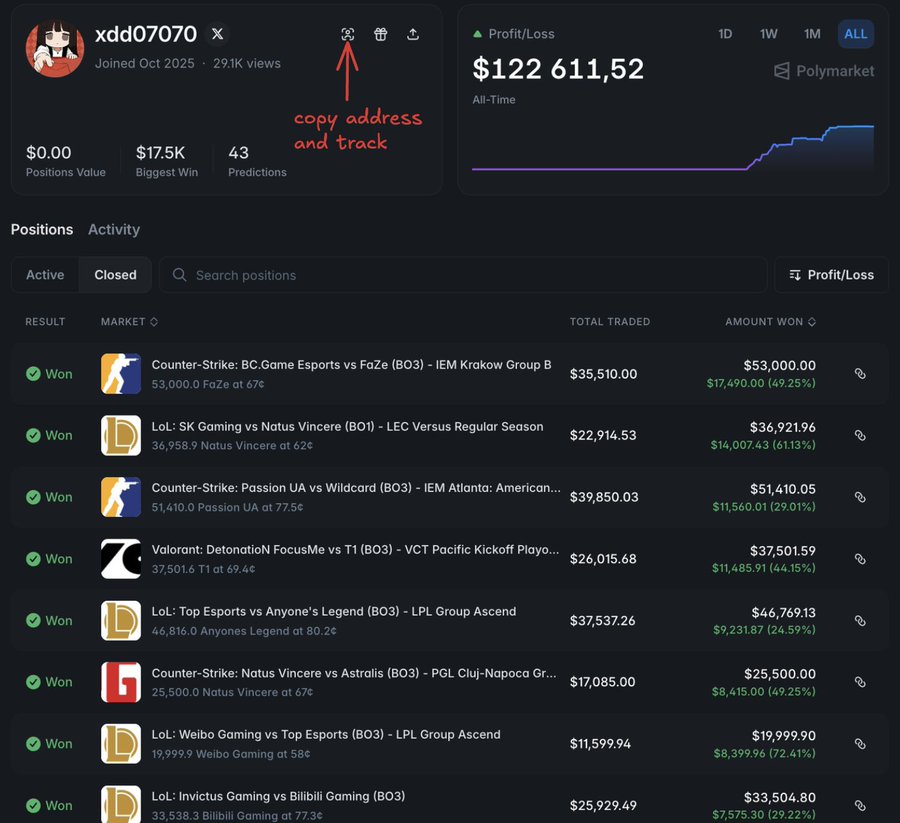Click the $17.5K Biggest Win stat

pyautogui.click(x=166, y=161)
